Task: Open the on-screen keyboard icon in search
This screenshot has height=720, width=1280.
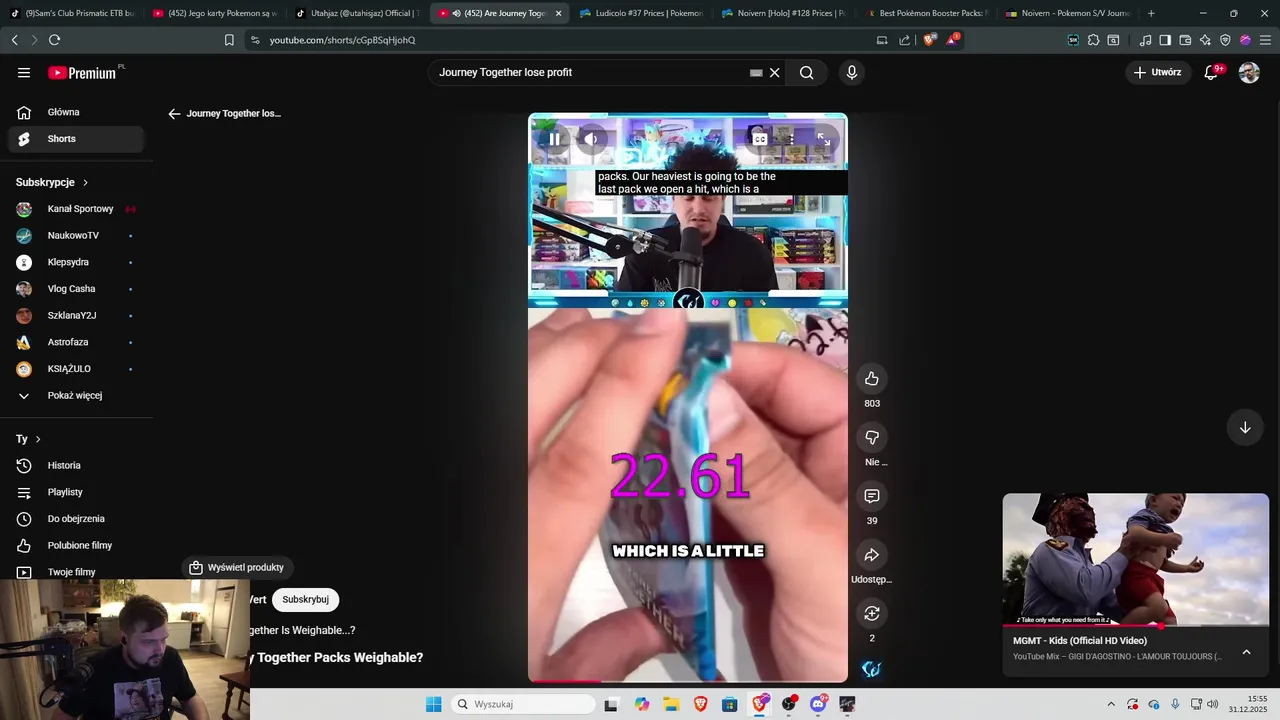Action: (756, 72)
